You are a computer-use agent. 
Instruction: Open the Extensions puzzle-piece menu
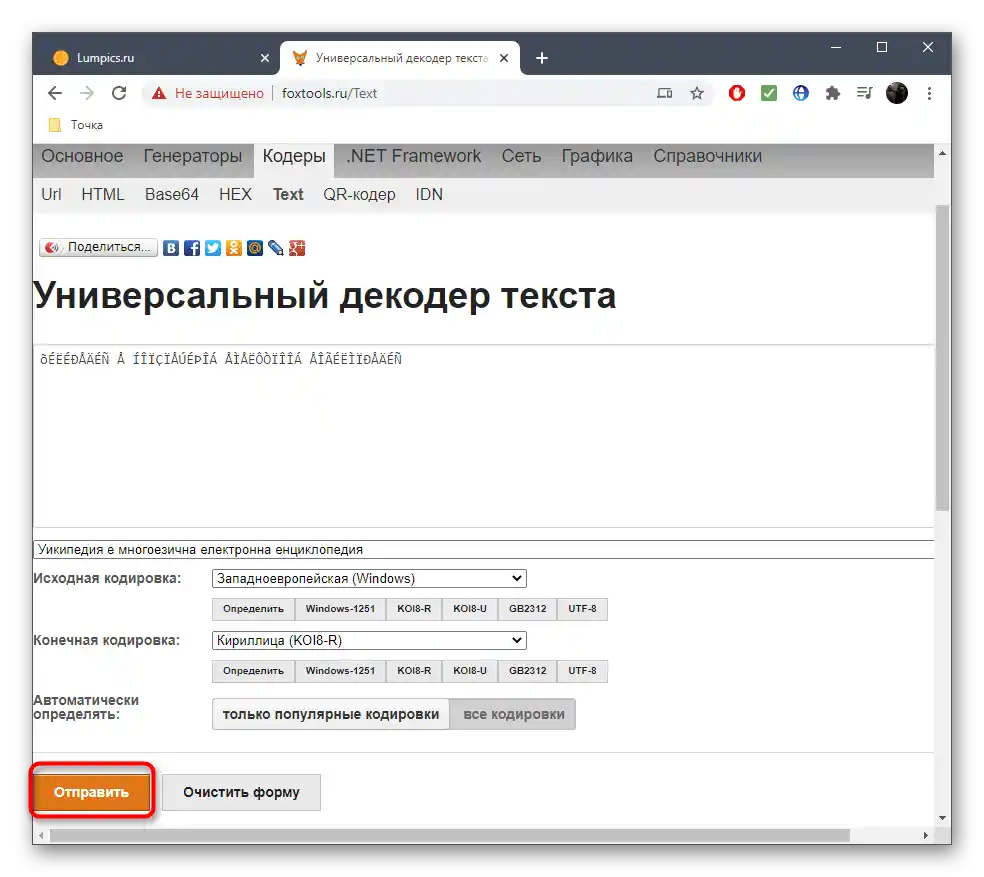pyautogui.click(x=833, y=94)
